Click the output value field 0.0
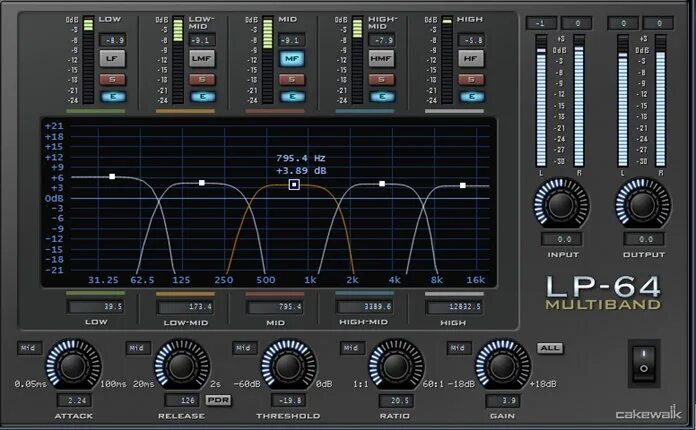 (x=644, y=239)
